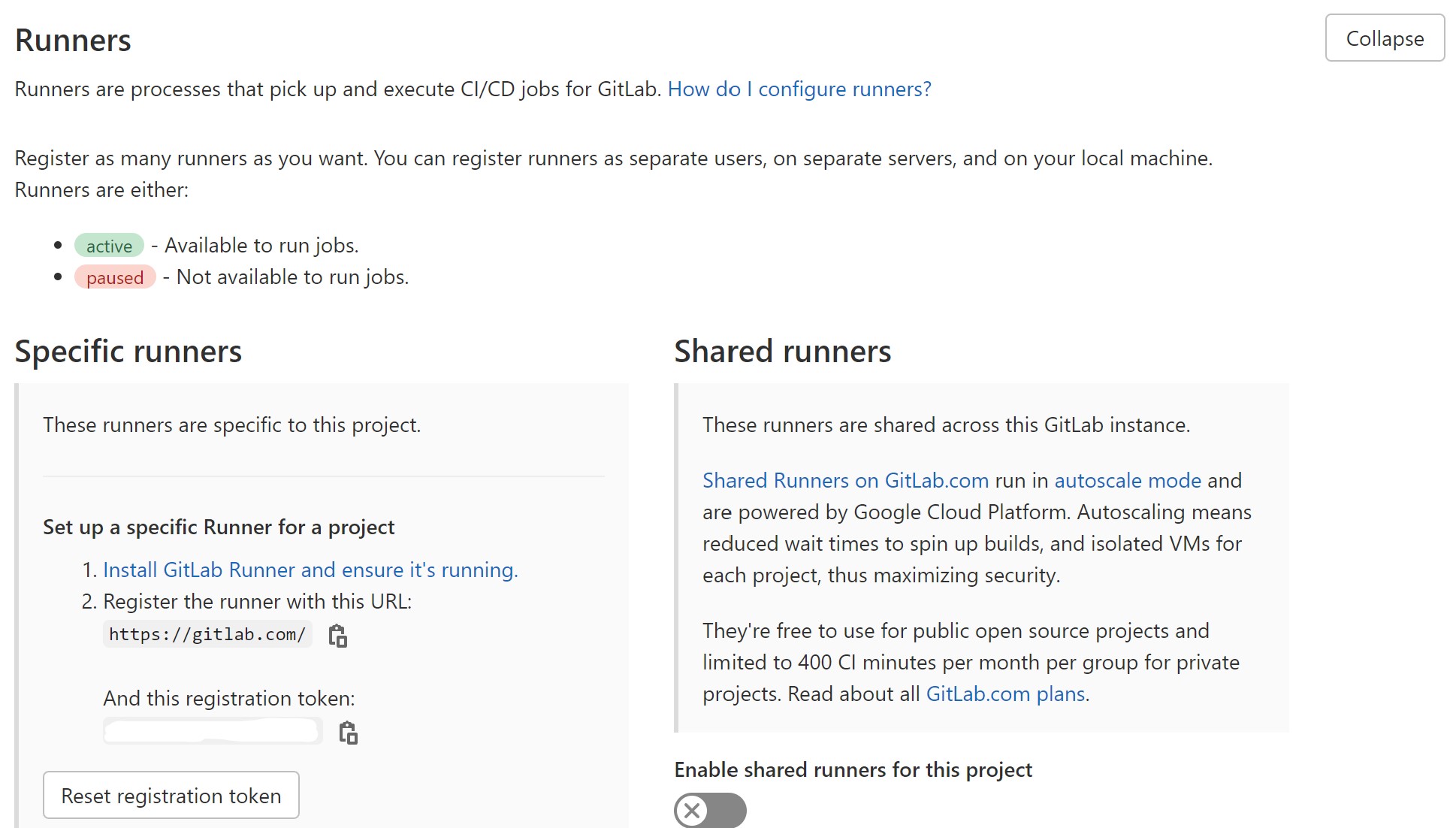The height and width of the screenshot is (828, 1456).
Task: Click the "Specific runners" section heading
Action: [x=128, y=351]
